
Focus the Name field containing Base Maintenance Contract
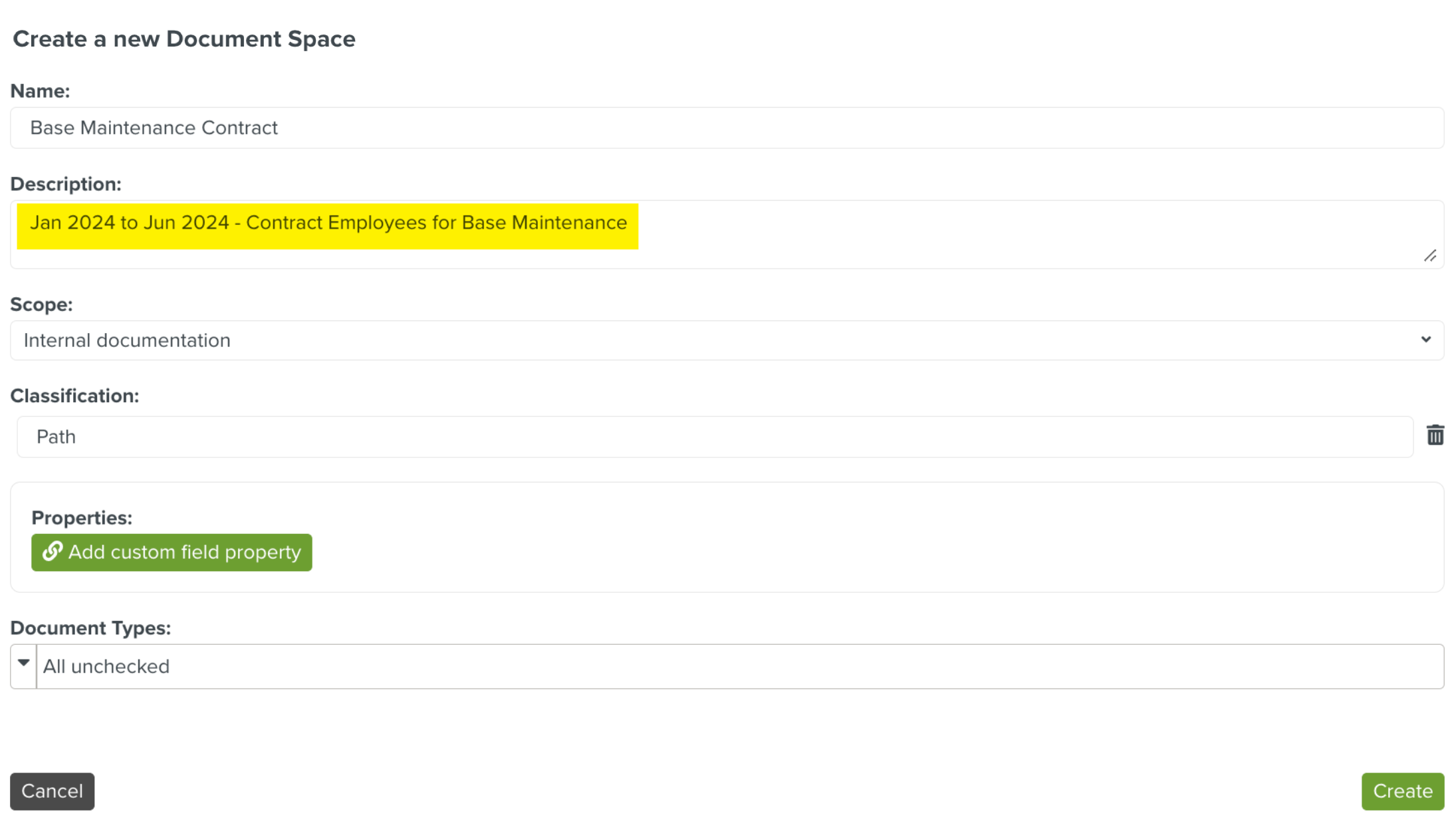(726, 128)
